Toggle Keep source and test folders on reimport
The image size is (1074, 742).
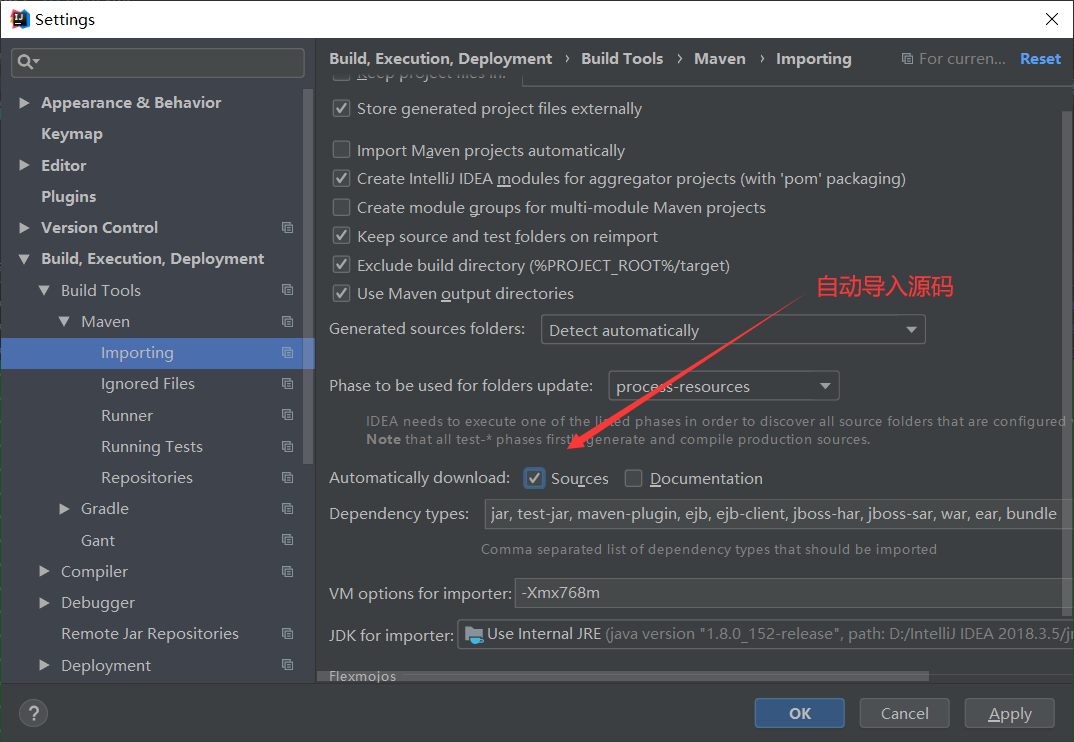coord(341,236)
